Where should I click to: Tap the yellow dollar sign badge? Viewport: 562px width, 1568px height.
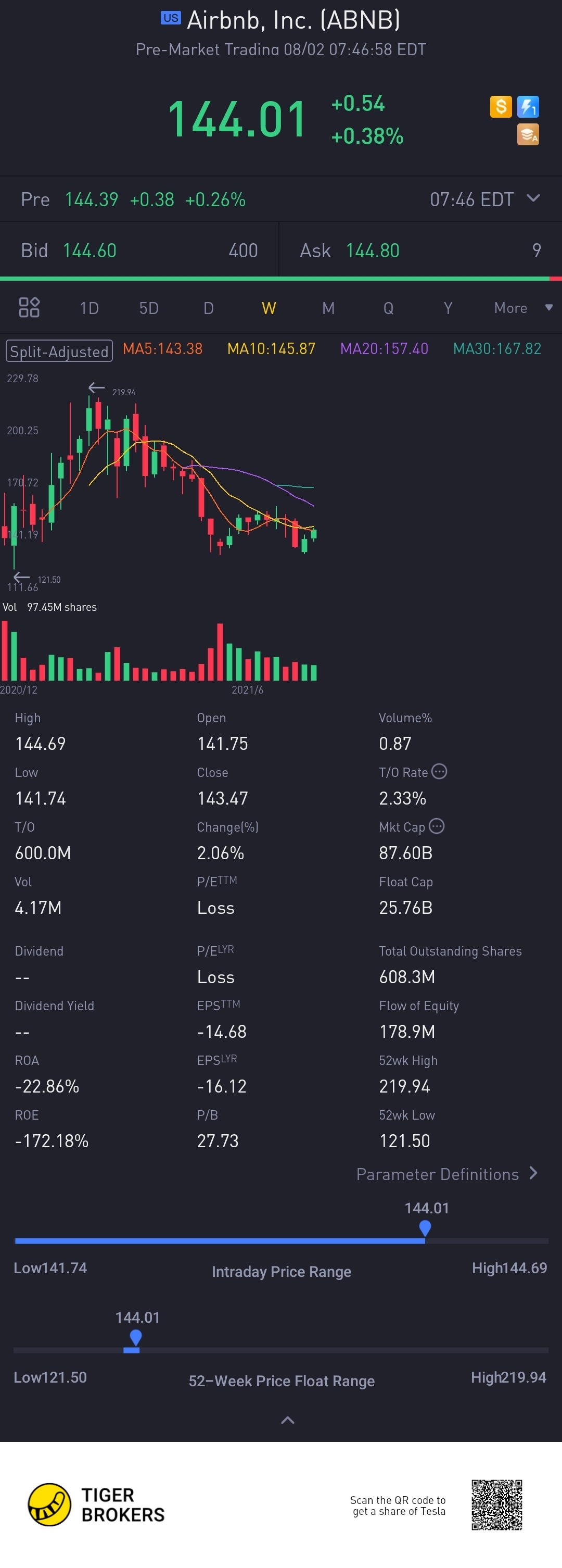click(x=501, y=107)
